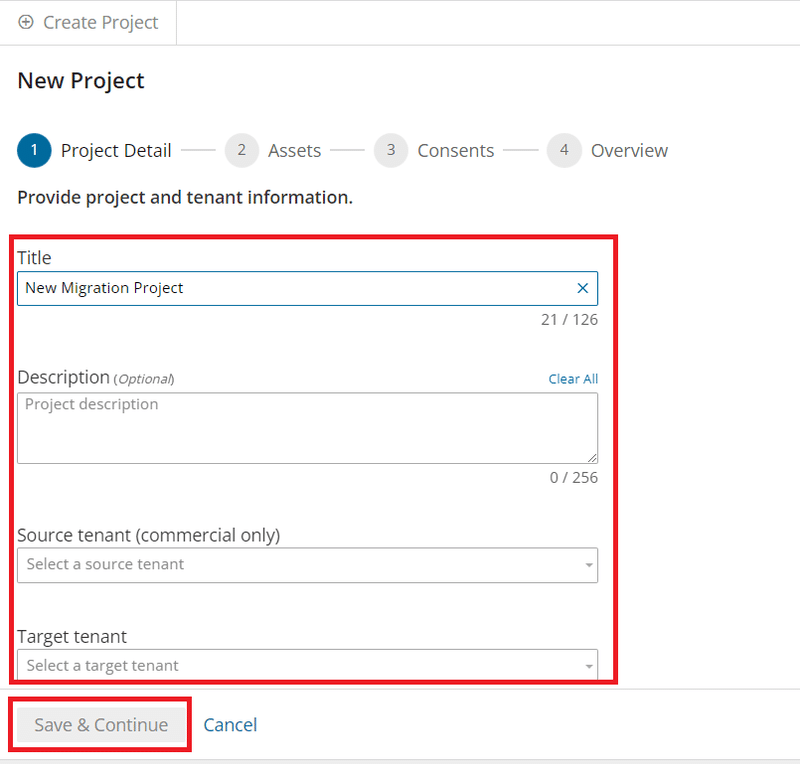This screenshot has width=800, height=764.
Task: Click the Clear All link above Description
Action: [573, 379]
